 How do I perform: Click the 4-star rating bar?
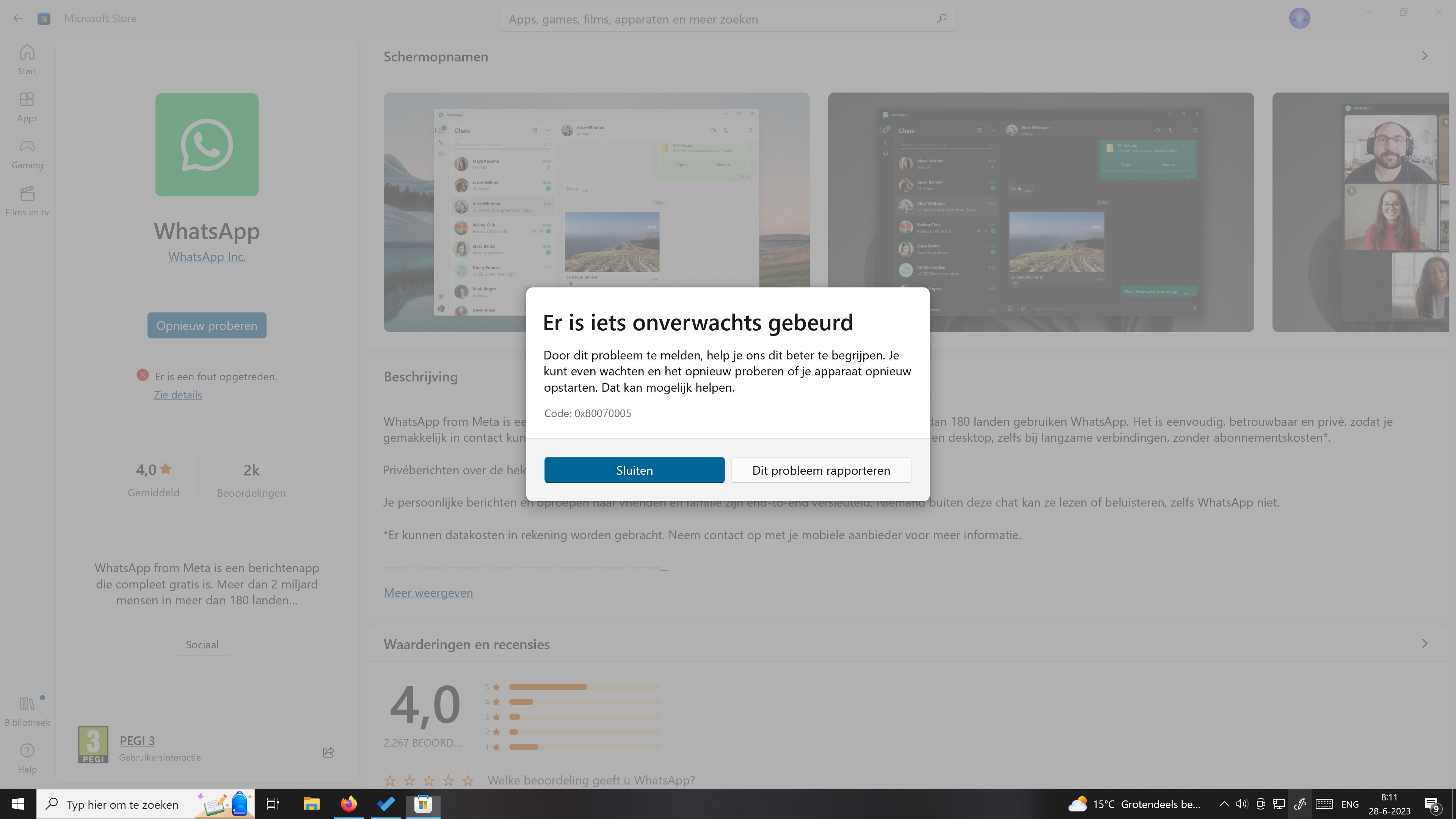coord(584,702)
